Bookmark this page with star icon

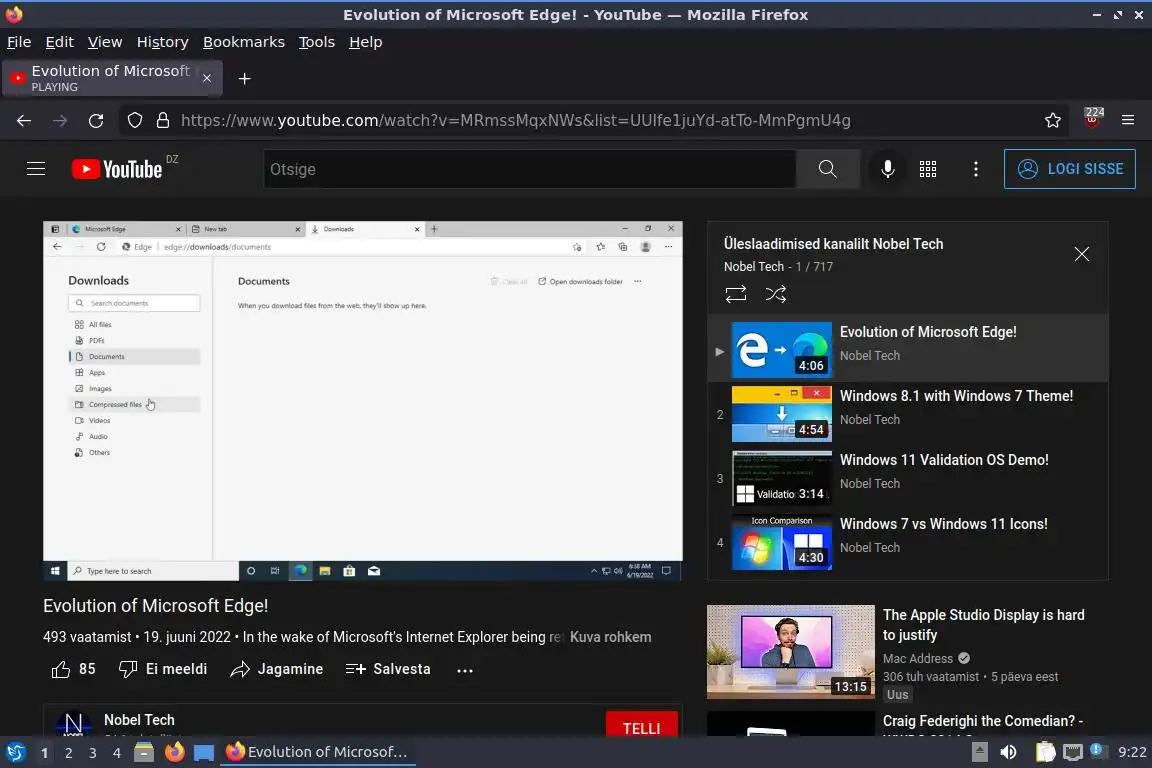coord(1053,121)
